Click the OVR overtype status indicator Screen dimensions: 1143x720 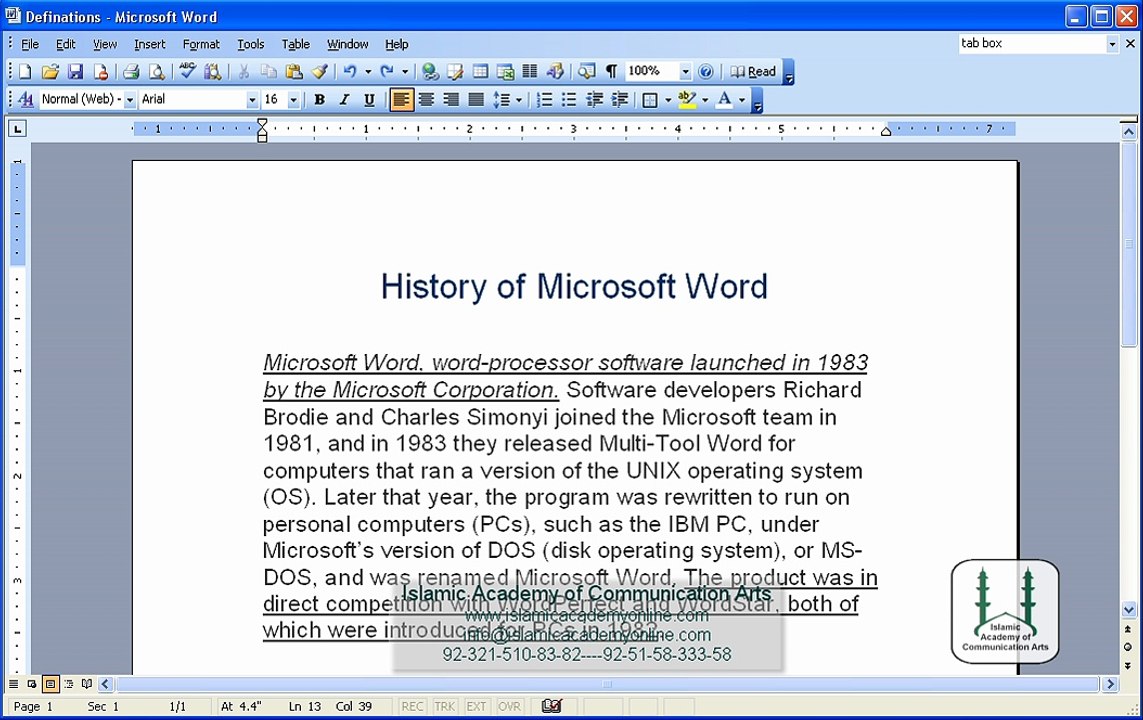509,706
